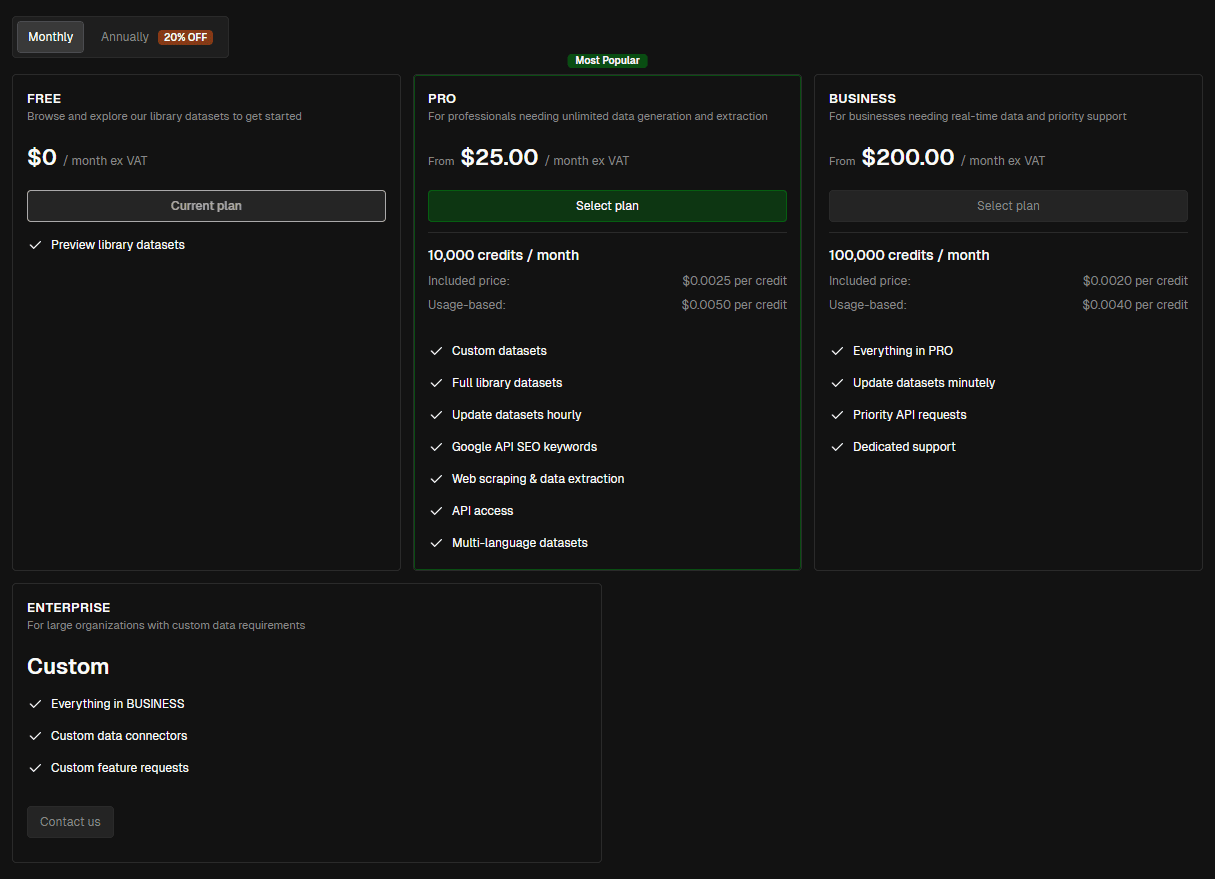Switch to Monthly billing tab
Viewport: 1215px width, 879px height.
pos(51,37)
